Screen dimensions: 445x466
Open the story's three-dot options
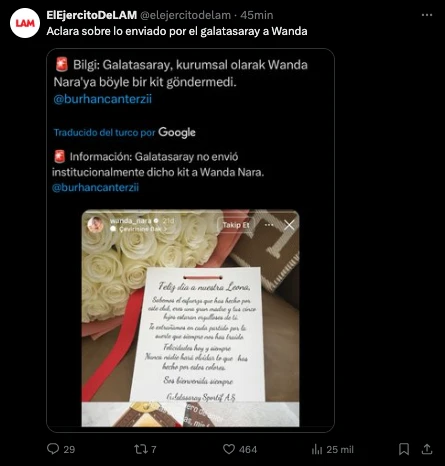pos(269,225)
